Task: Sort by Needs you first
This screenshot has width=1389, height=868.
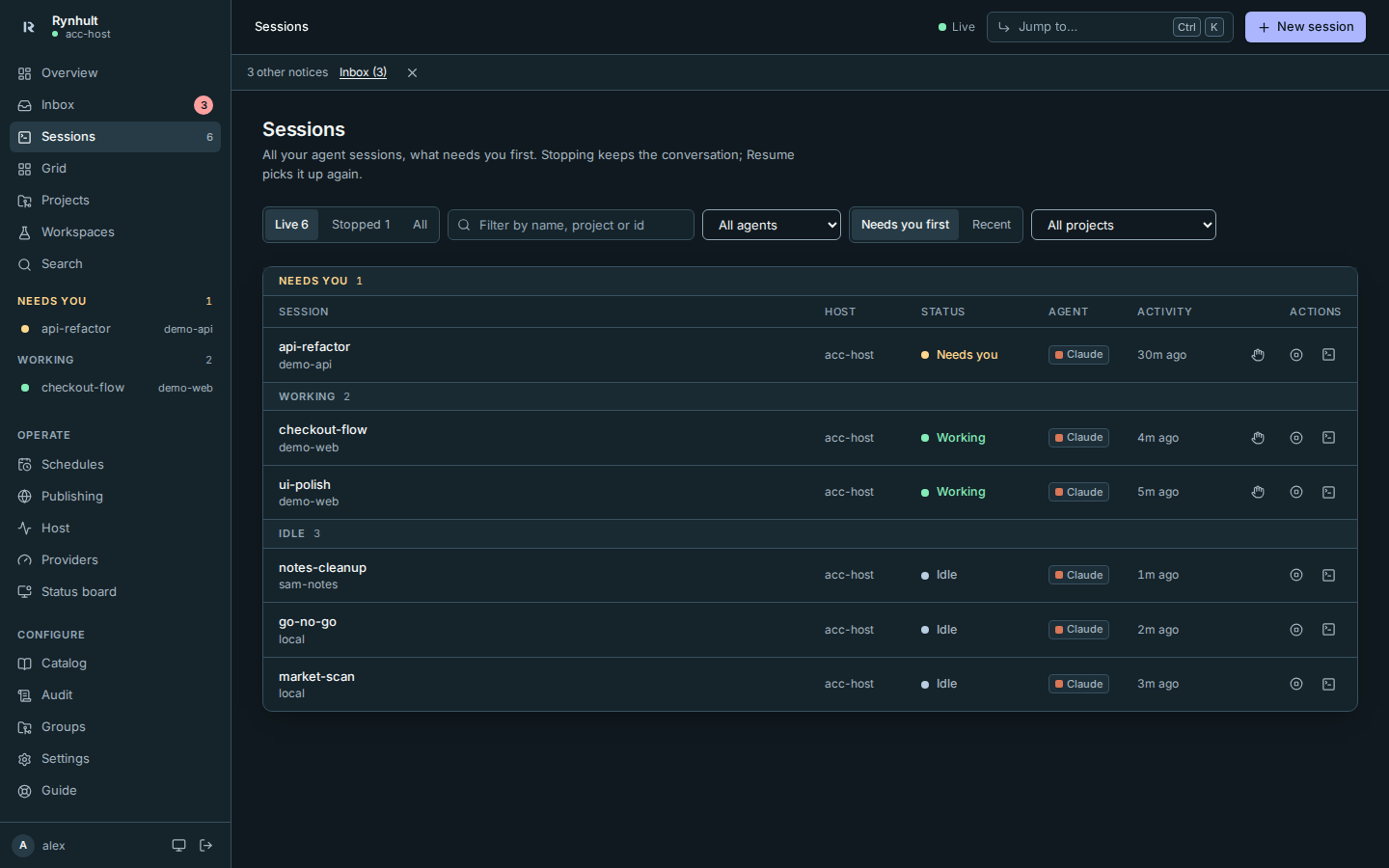Action: tap(905, 225)
